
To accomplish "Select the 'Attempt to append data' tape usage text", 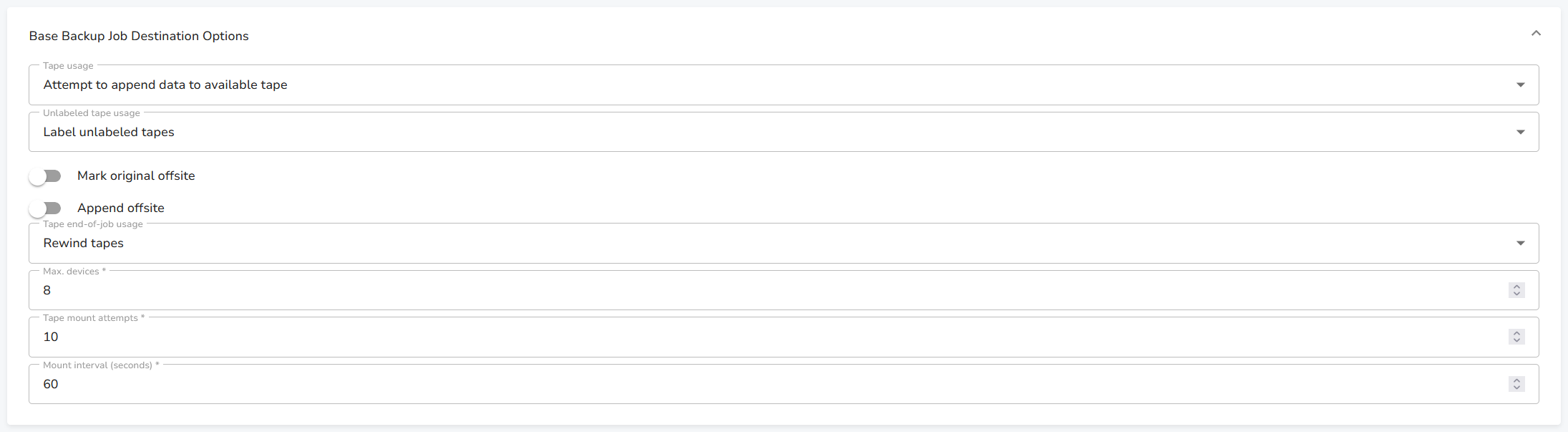I will click(x=165, y=85).
